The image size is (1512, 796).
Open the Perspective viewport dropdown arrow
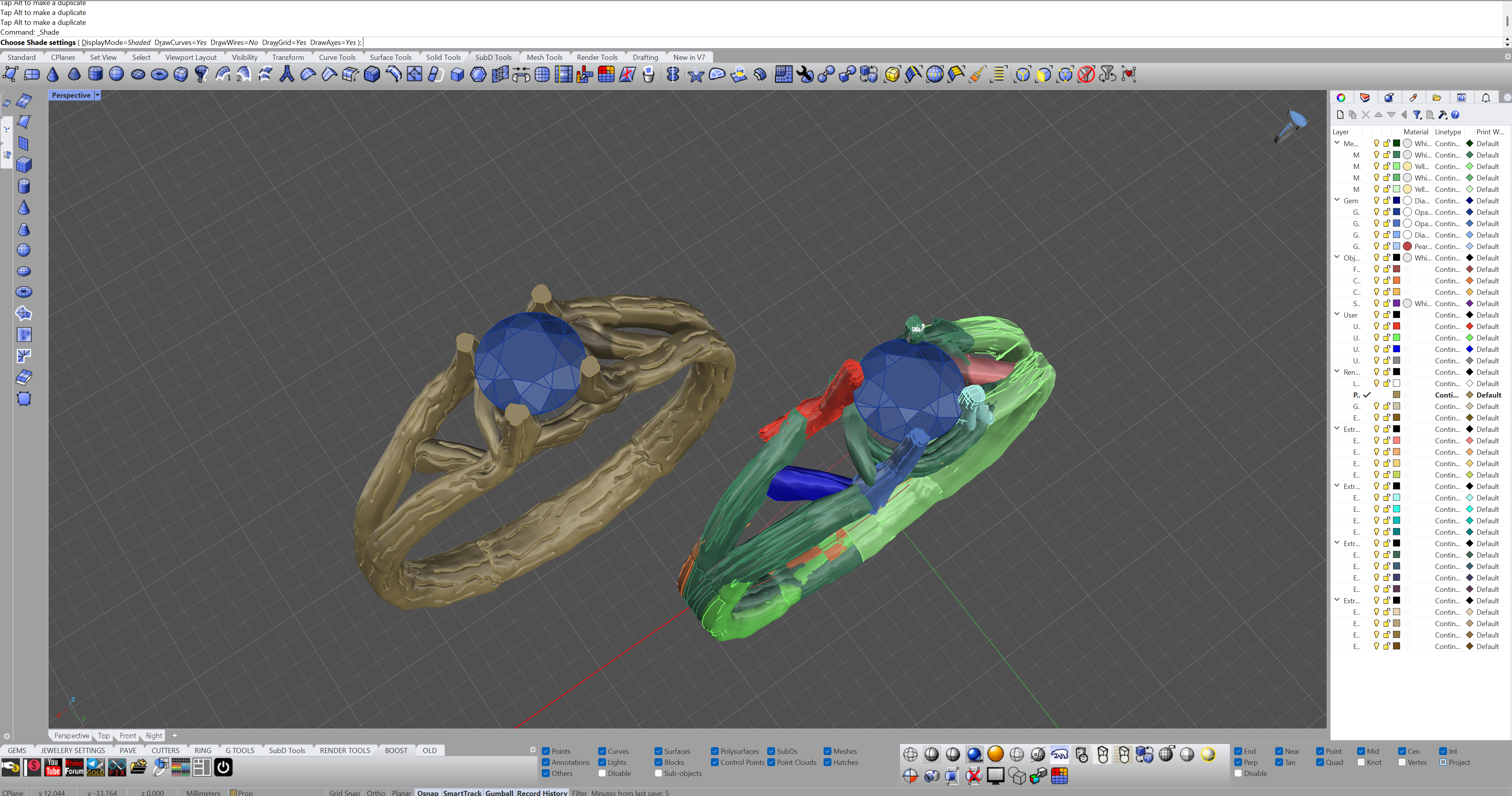(x=97, y=95)
